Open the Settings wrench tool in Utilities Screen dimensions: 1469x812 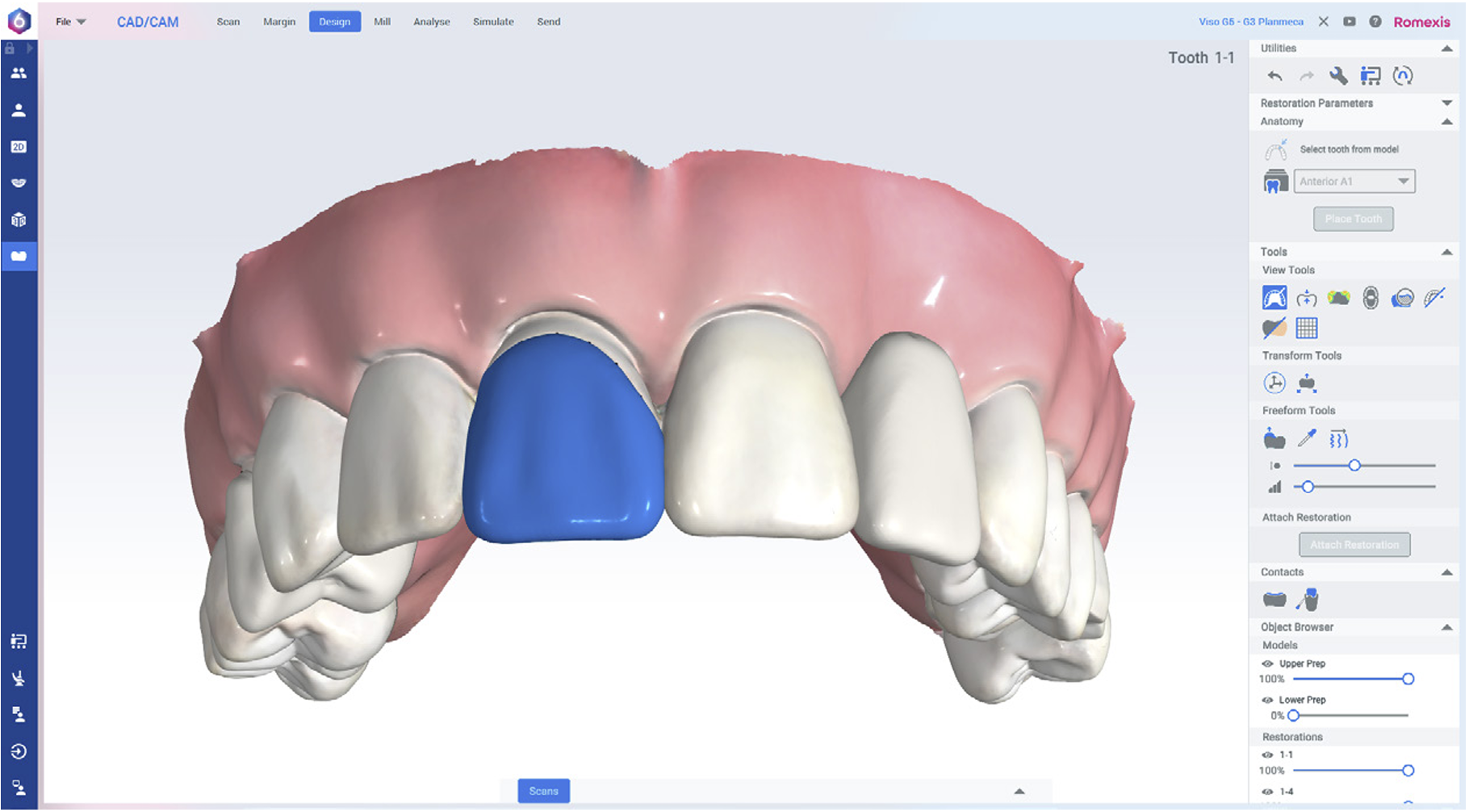(x=1338, y=75)
